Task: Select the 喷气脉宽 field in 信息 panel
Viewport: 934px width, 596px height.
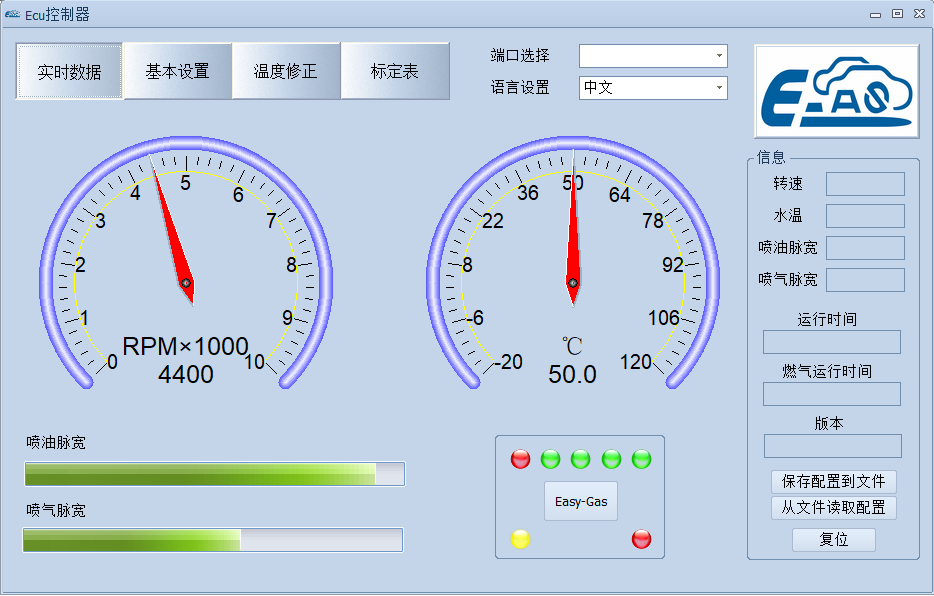Action: point(865,280)
